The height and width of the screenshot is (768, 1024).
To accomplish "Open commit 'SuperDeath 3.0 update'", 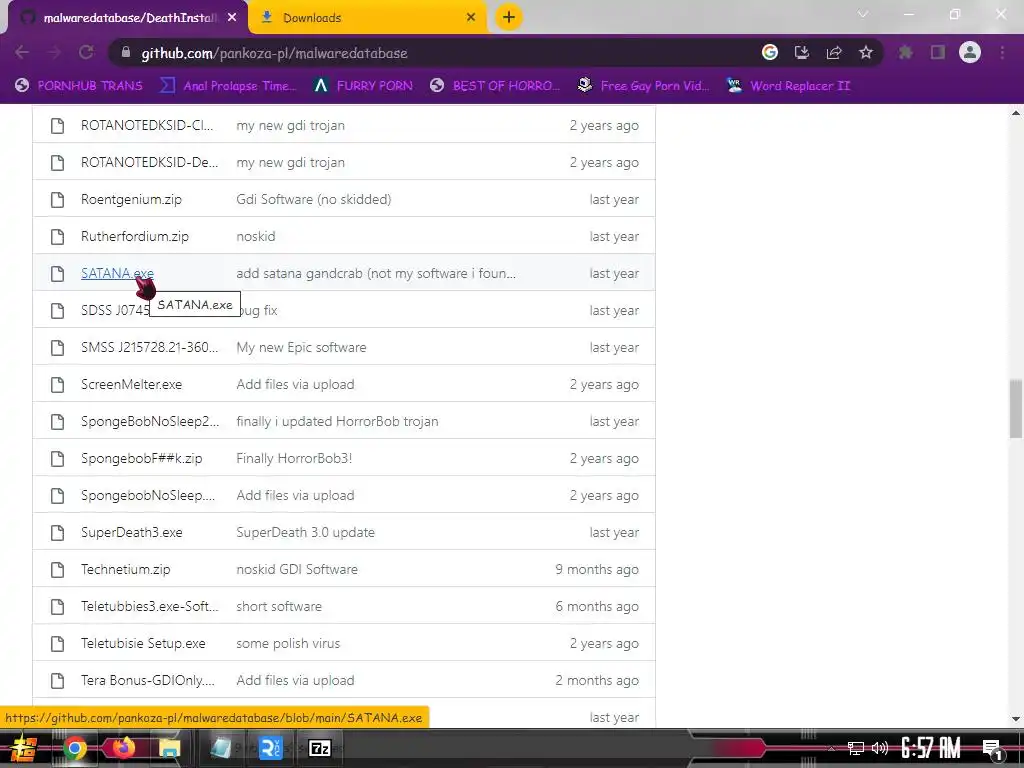I will (x=306, y=532).
